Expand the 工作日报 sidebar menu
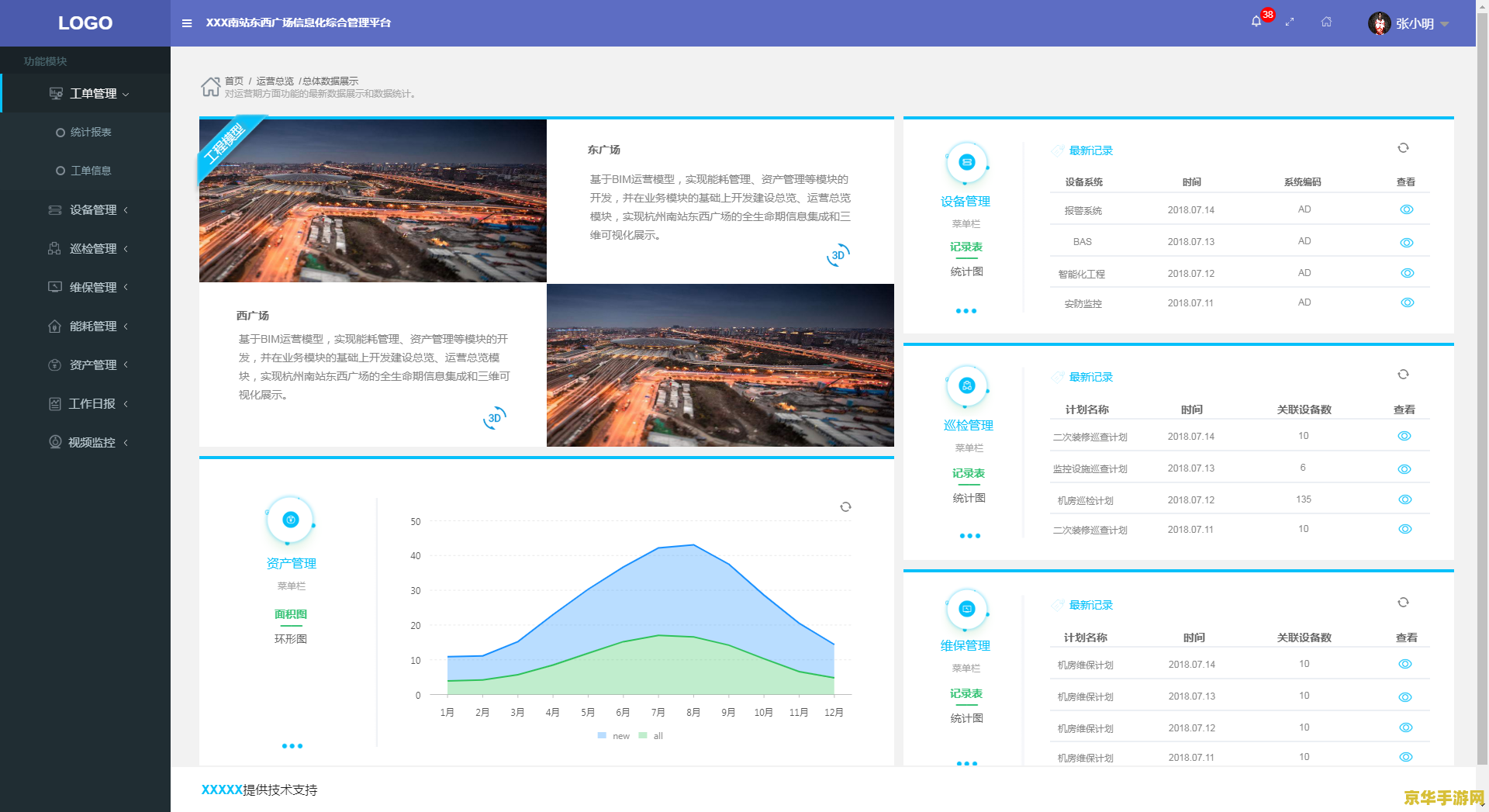The image size is (1489, 812). pyautogui.click(x=126, y=403)
